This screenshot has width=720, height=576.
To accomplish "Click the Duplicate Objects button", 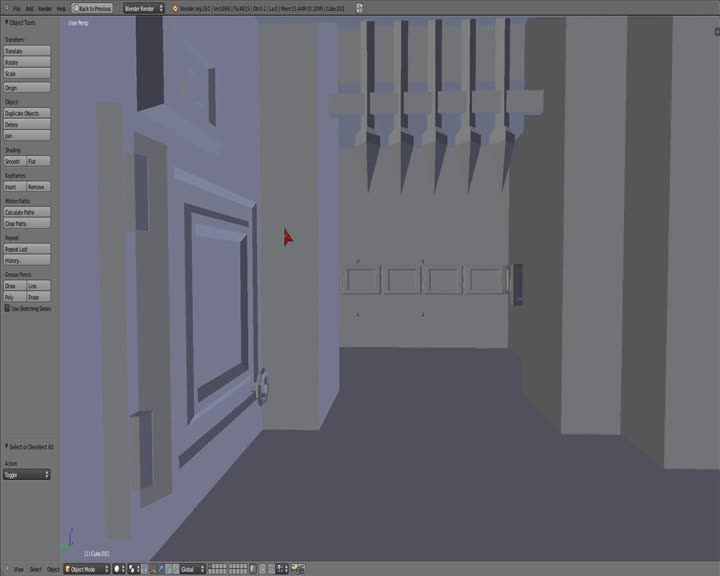I will [x=26, y=113].
